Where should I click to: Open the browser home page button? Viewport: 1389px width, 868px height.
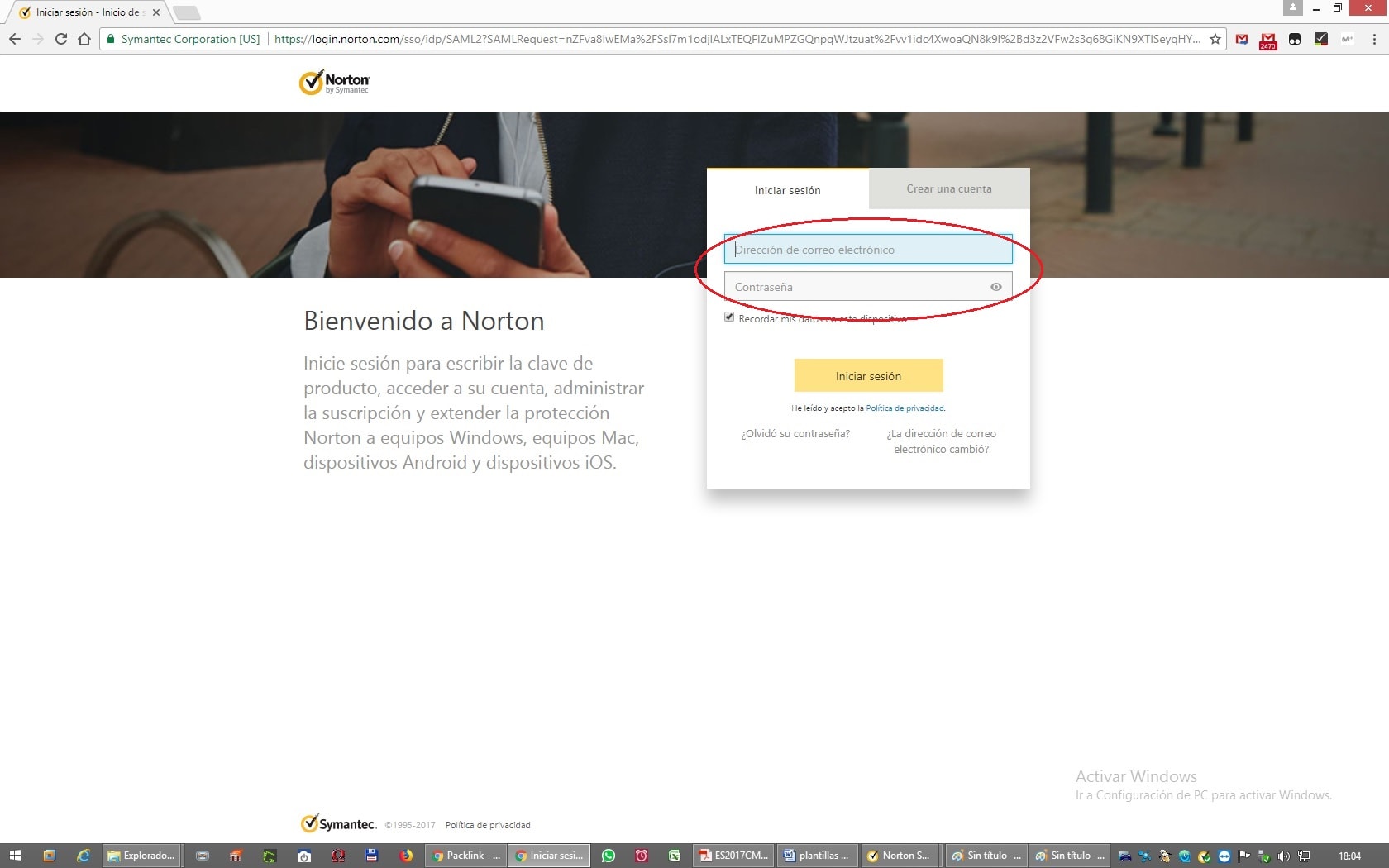(84, 39)
